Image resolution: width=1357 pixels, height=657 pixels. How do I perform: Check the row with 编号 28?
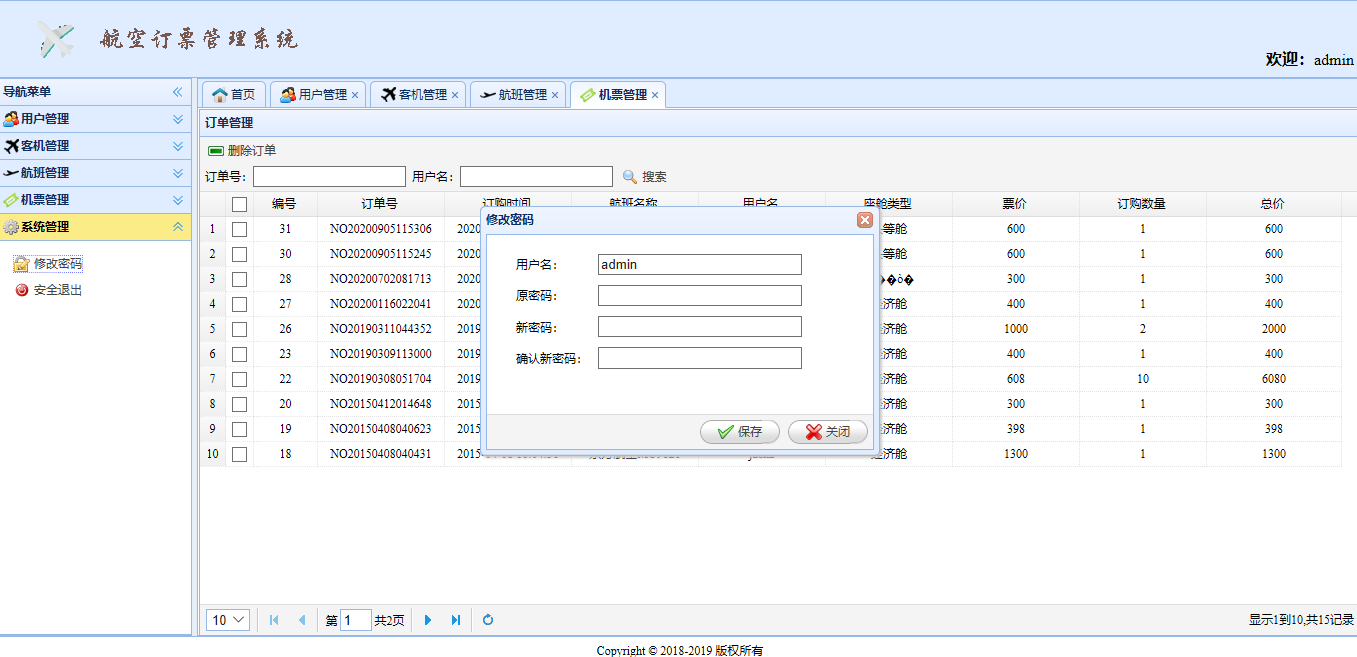[239, 279]
